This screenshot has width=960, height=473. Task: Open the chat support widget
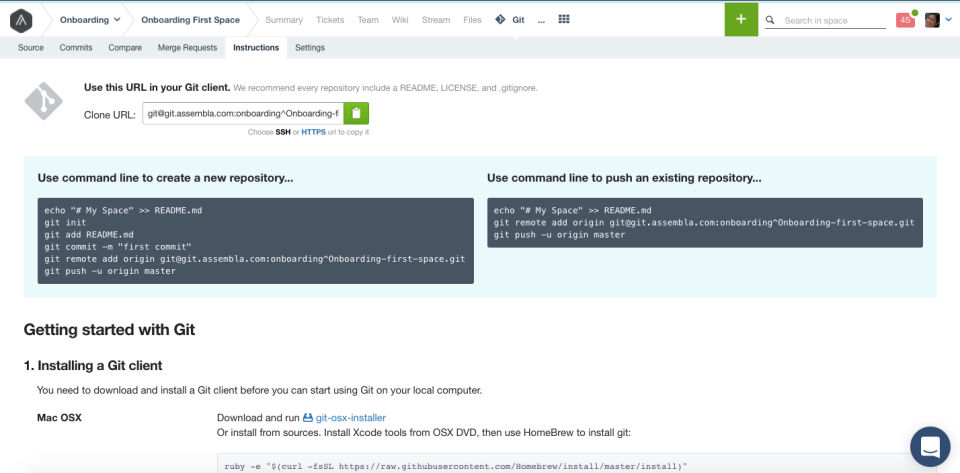[x=930, y=446]
